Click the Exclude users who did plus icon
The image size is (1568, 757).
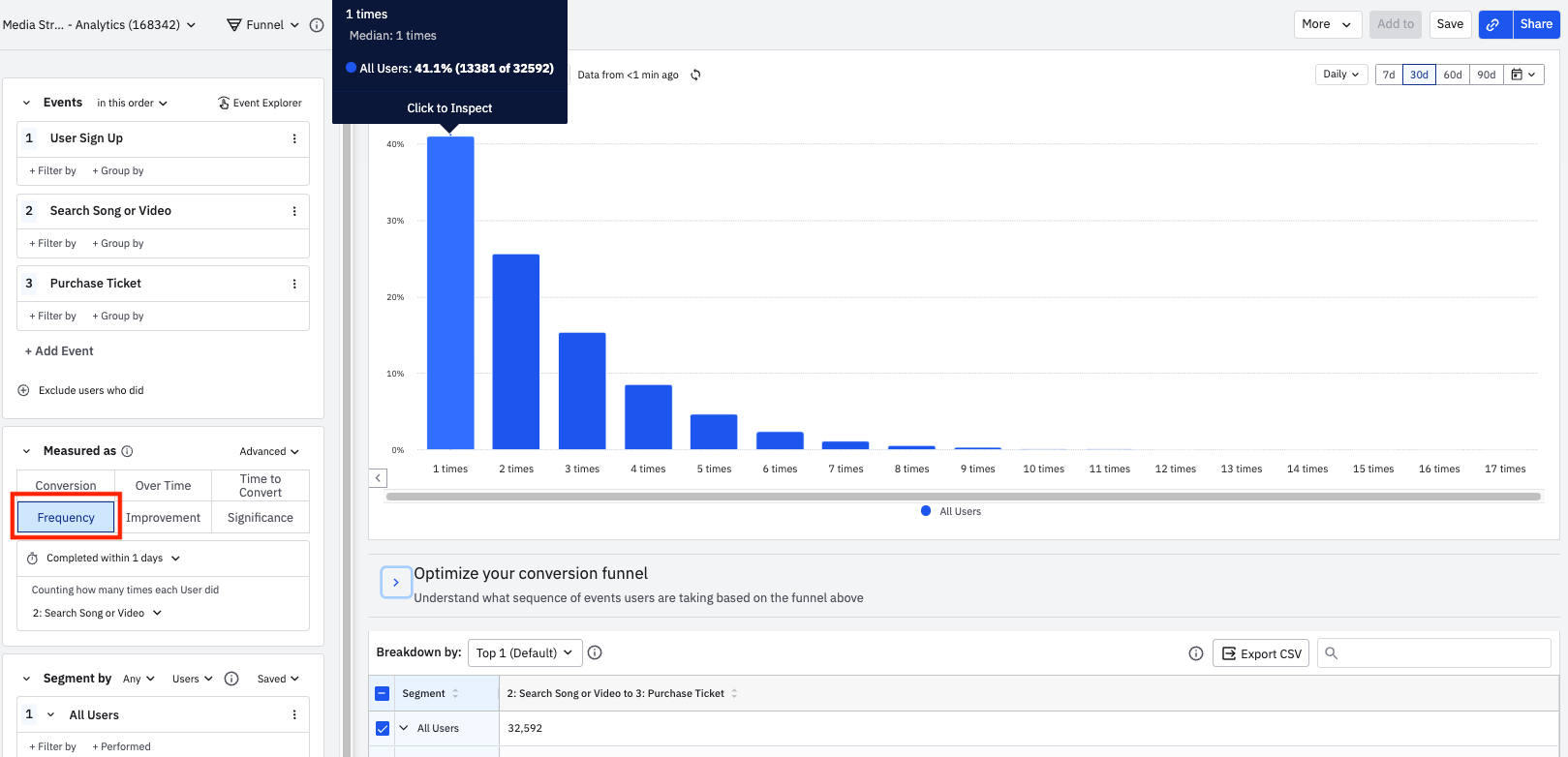[24, 390]
